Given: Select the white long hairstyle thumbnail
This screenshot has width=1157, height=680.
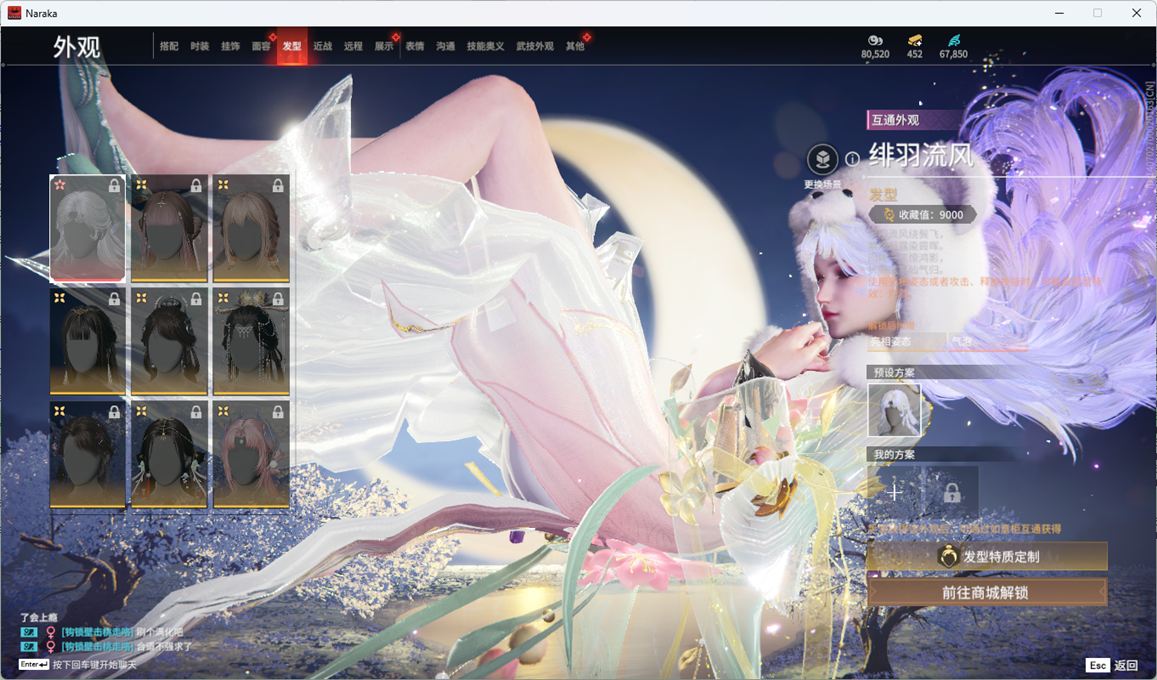Looking at the screenshot, I should [87, 228].
